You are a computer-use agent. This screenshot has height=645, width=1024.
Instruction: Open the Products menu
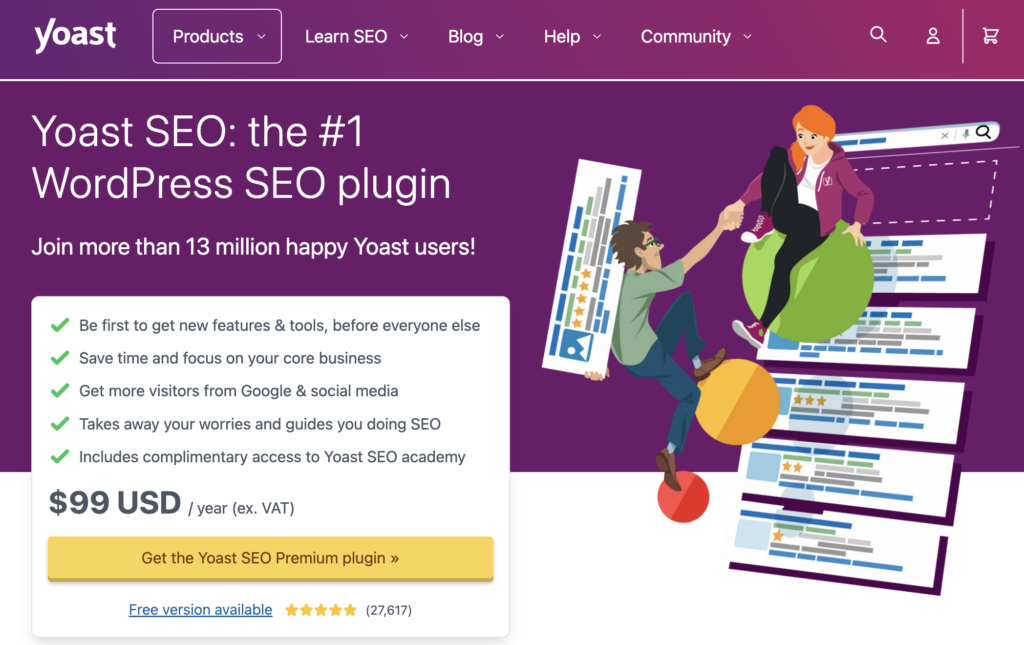[217, 37]
